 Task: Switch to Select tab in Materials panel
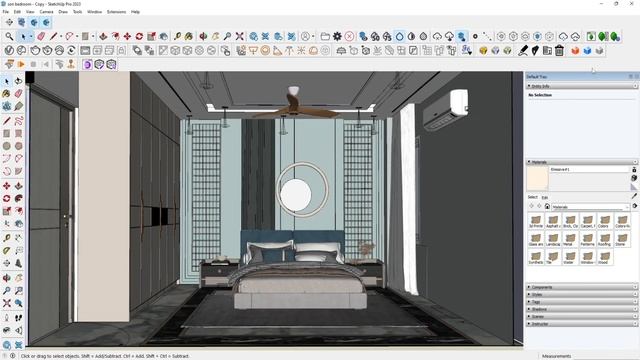pyautogui.click(x=532, y=197)
